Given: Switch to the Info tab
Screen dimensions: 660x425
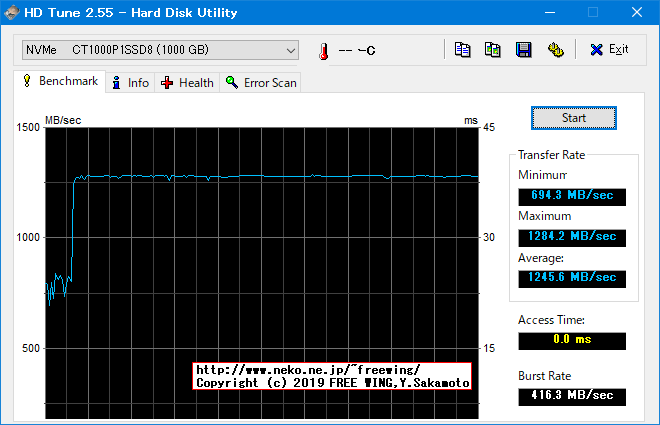Looking at the screenshot, I should [130, 82].
